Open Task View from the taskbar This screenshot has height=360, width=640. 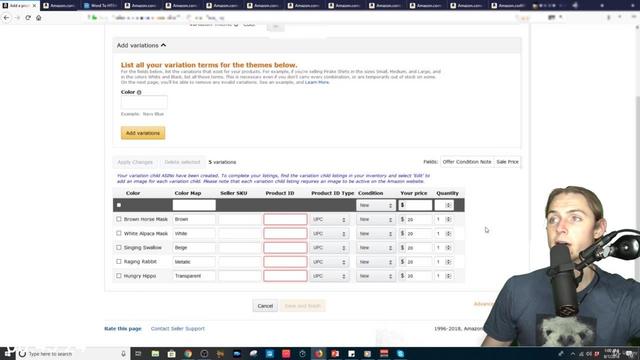(x=138, y=354)
